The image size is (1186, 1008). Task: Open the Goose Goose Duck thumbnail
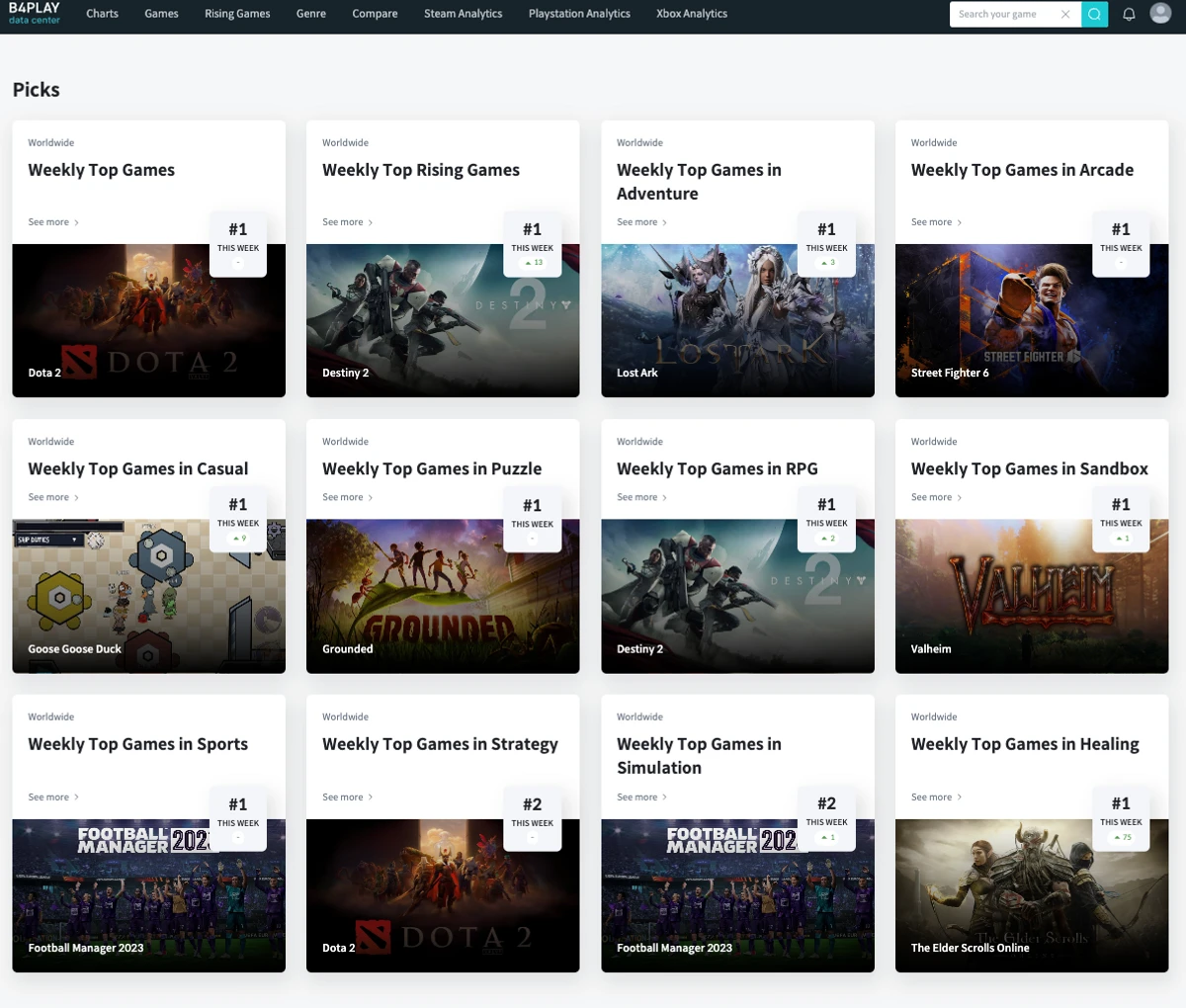pos(148,597)
